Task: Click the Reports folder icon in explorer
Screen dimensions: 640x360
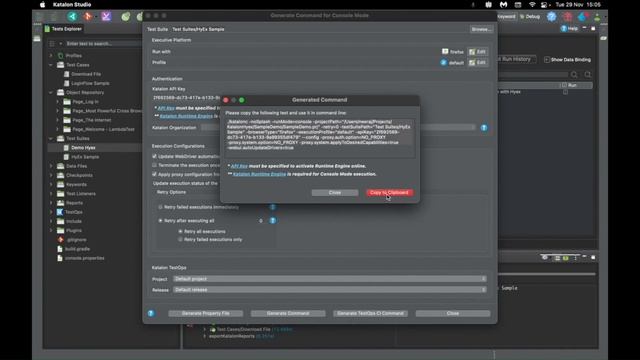Action: pyautogui.click(x=60, y=203)
